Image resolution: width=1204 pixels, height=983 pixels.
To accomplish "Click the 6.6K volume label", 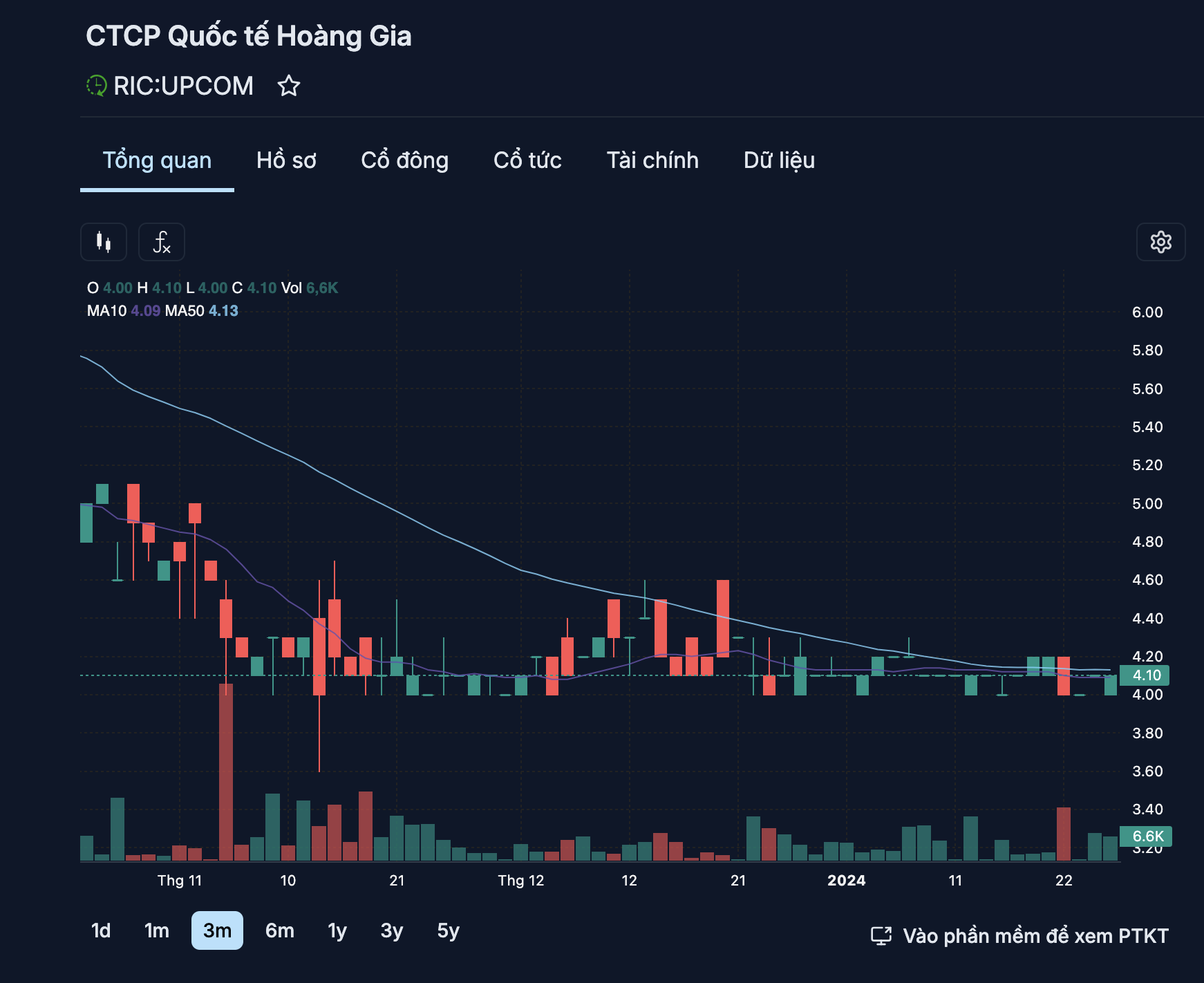I will [x=1147, y=836].
